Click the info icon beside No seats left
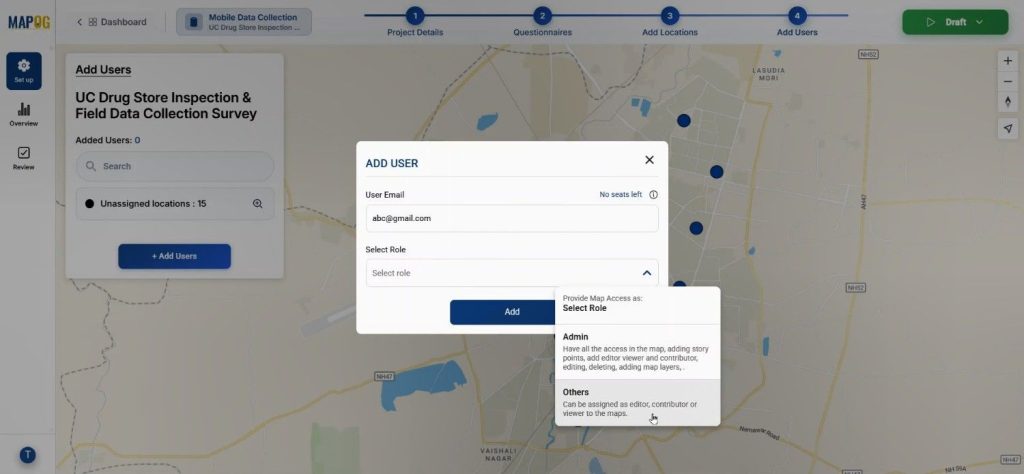Image resolution: width=1024 pixels, height=474 pixels. [x=653, y=195]
